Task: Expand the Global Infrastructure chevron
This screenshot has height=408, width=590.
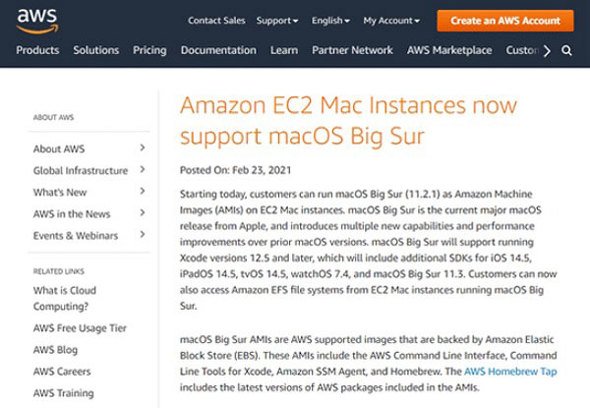Action: [142, 170]
